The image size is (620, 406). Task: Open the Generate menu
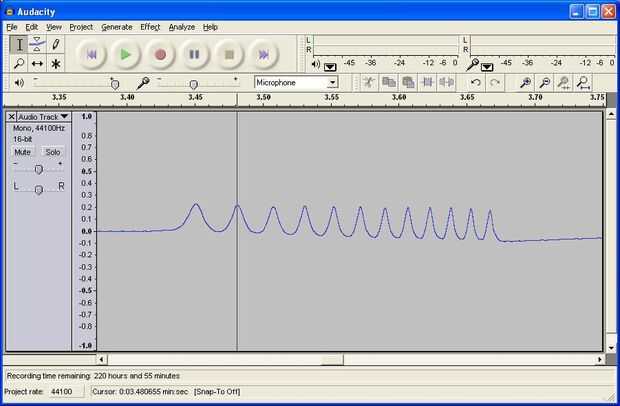tap(117, 27)
